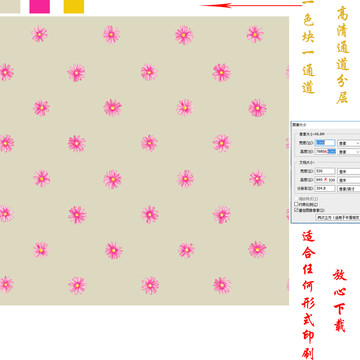Open the pixel height unit dropdown
Image resolution: width=360 pixels, height=360 pixels.
349,151
